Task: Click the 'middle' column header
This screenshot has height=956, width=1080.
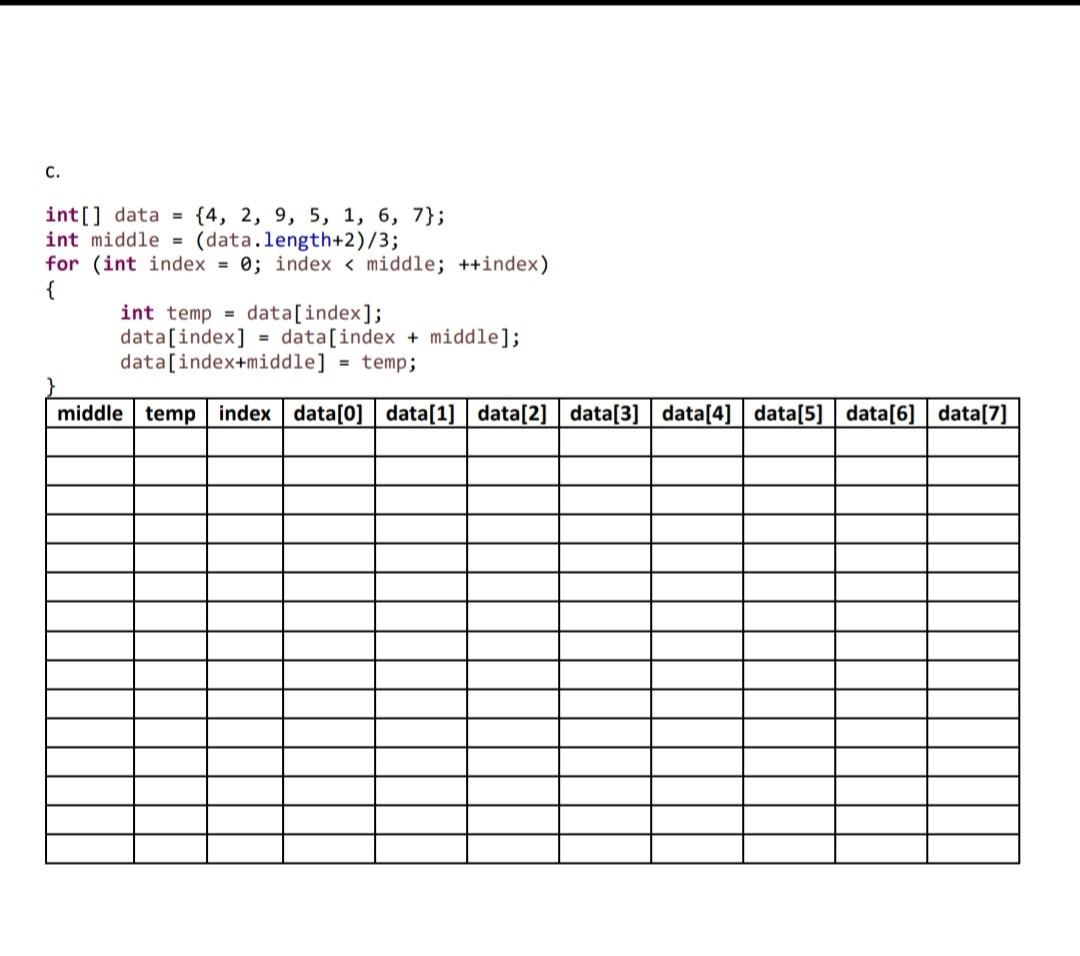Action: (x=90, y=413)
